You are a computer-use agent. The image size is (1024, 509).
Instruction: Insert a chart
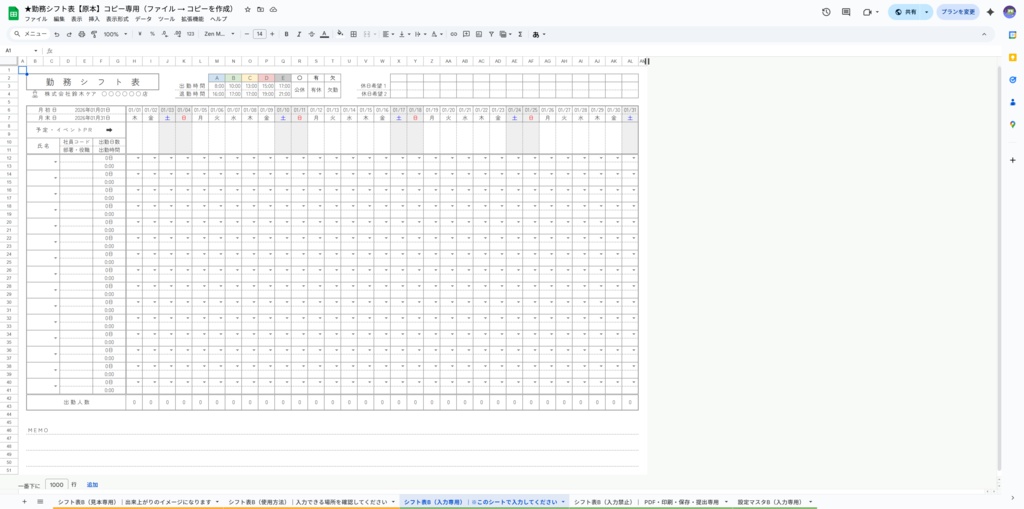coord(479,34)
